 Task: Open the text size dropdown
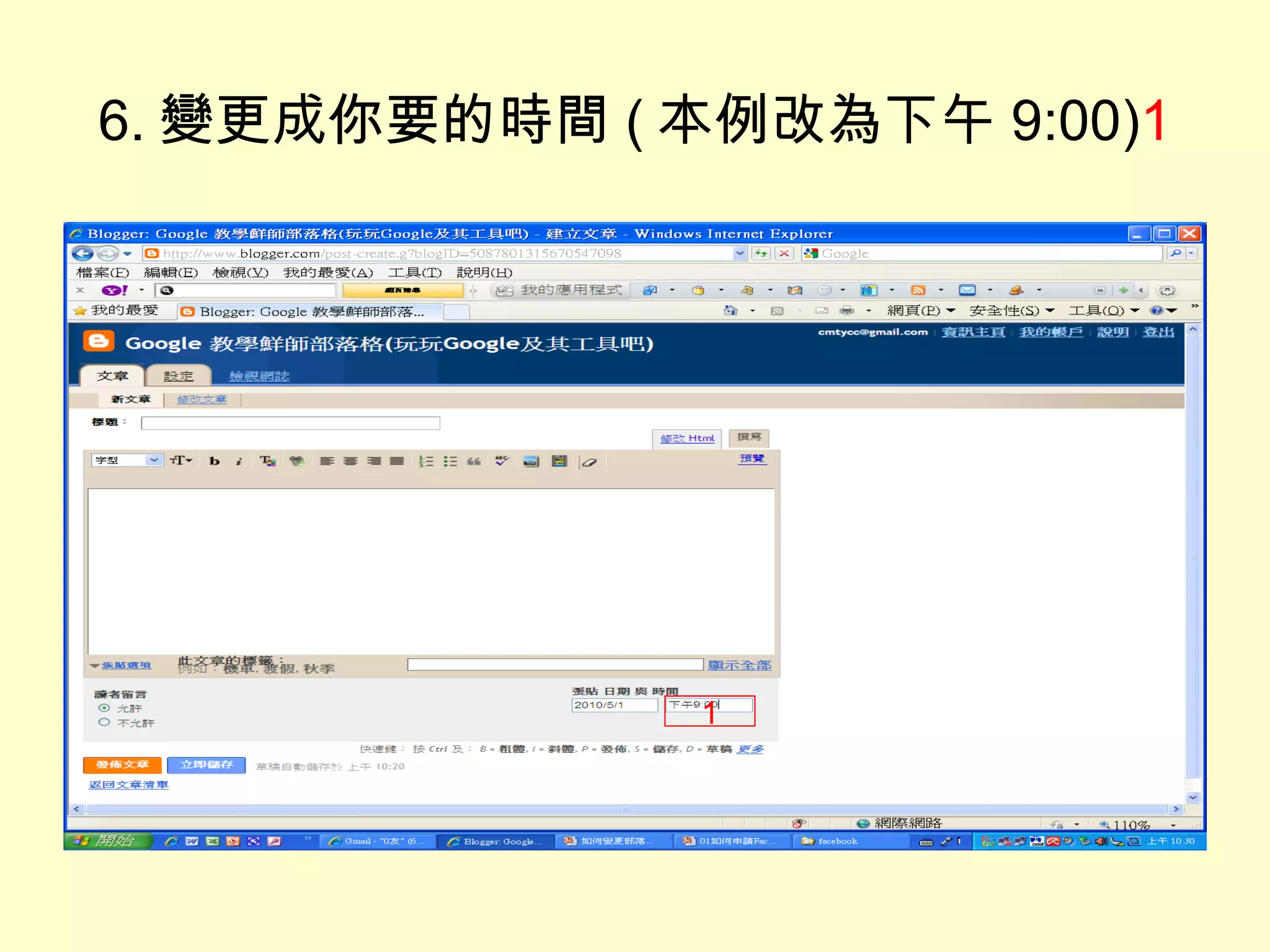tap(181, 461)
